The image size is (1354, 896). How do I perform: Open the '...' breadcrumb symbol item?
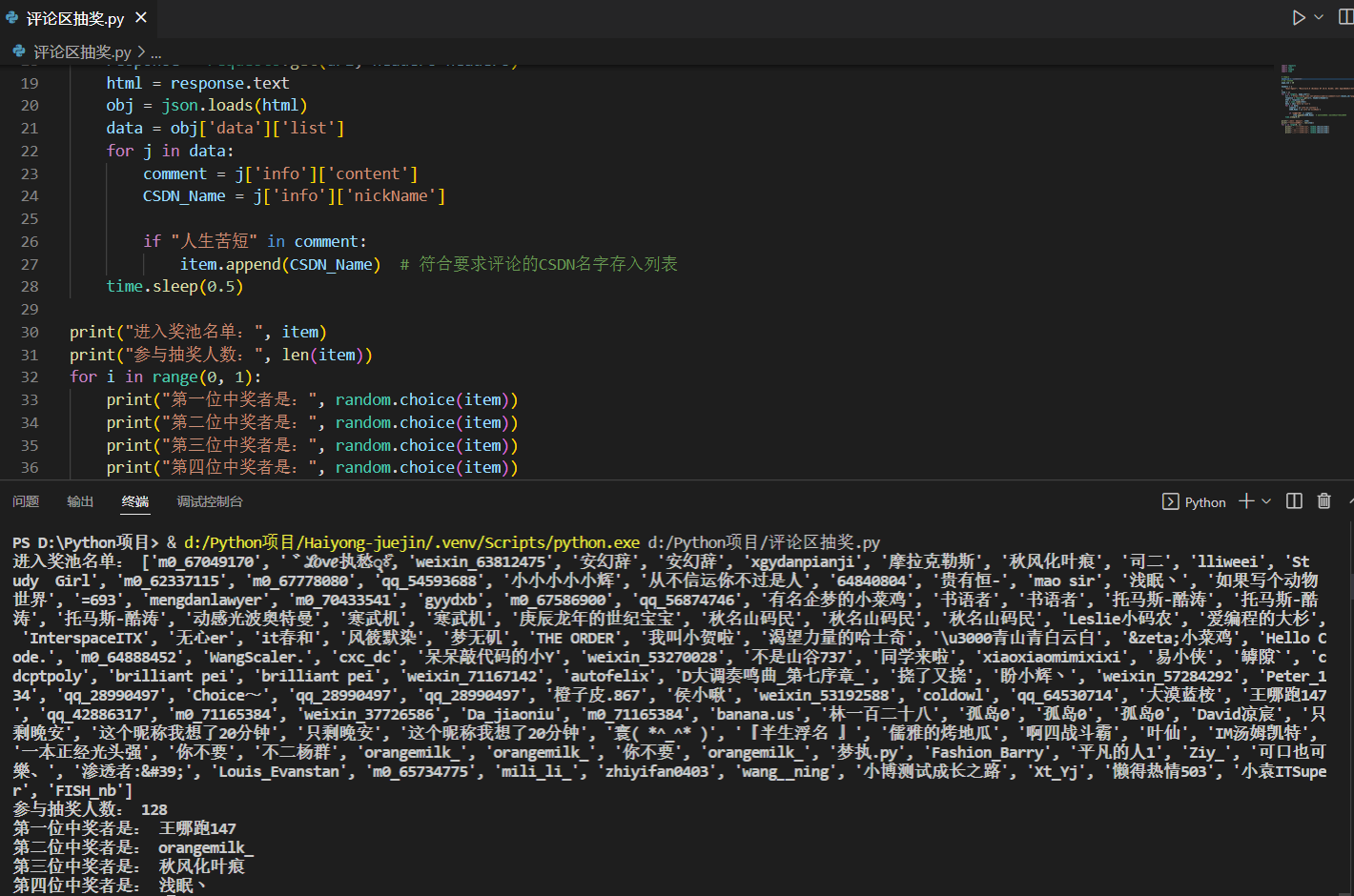tap(156, 52)
